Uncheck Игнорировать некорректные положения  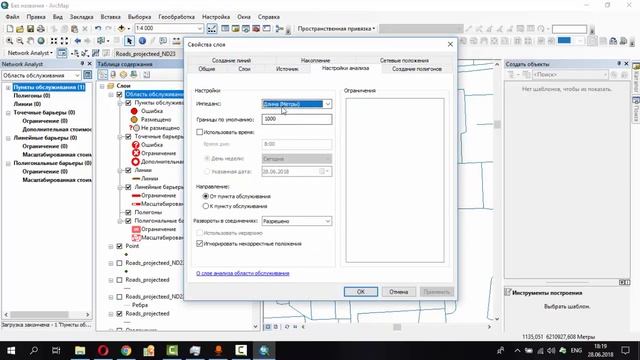coord(200,244)
